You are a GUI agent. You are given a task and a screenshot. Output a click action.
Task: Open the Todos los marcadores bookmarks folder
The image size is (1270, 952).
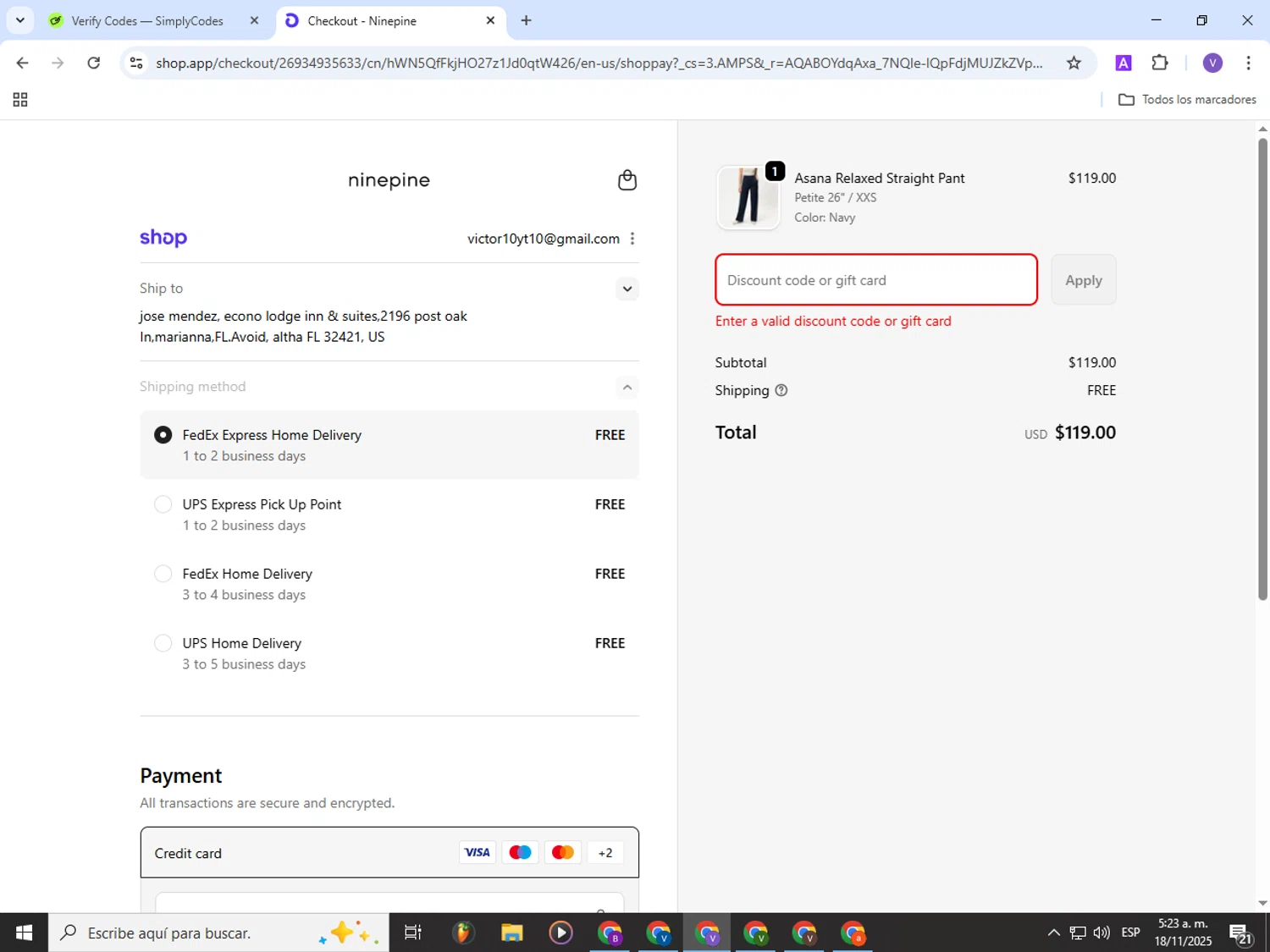pyautogui.click(x=1187, y=100)
